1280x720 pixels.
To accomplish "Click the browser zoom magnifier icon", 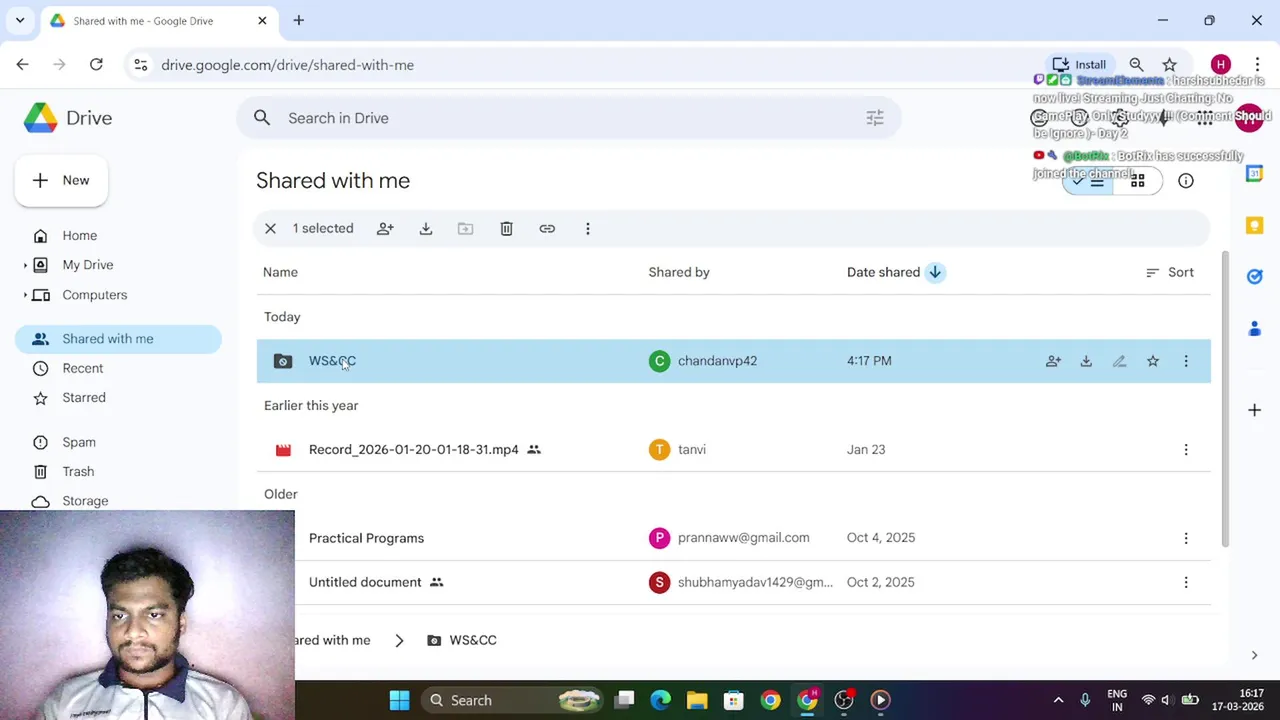I will pos(1136,65).
